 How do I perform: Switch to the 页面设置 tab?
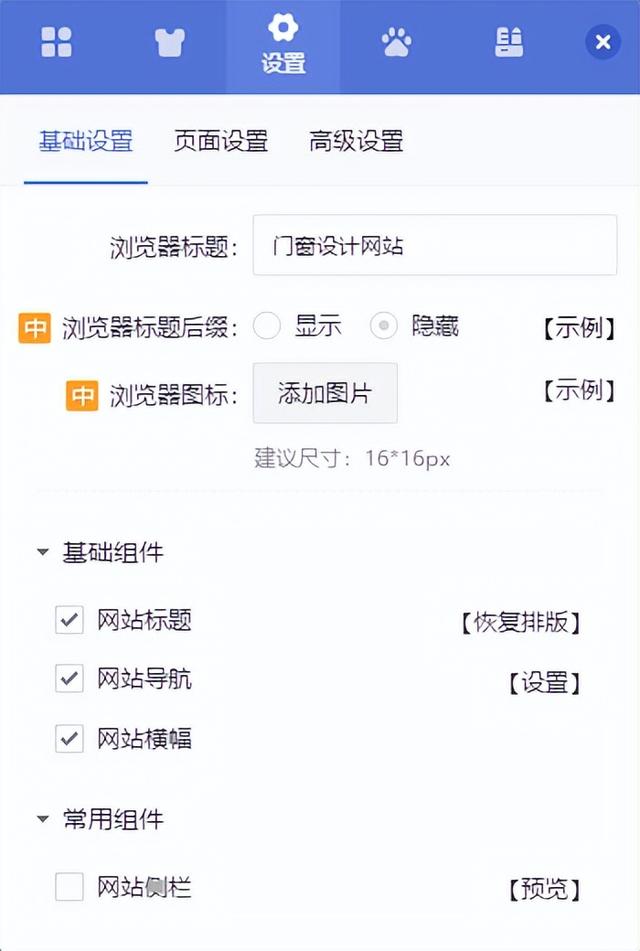tap(221, 141)
